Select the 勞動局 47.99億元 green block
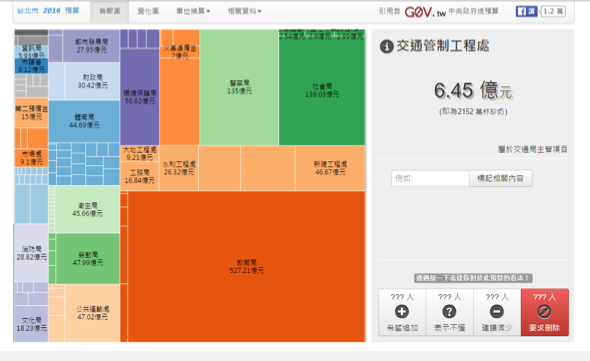The image size is (590, 361). pyautogui.click(x=88, y=259)
